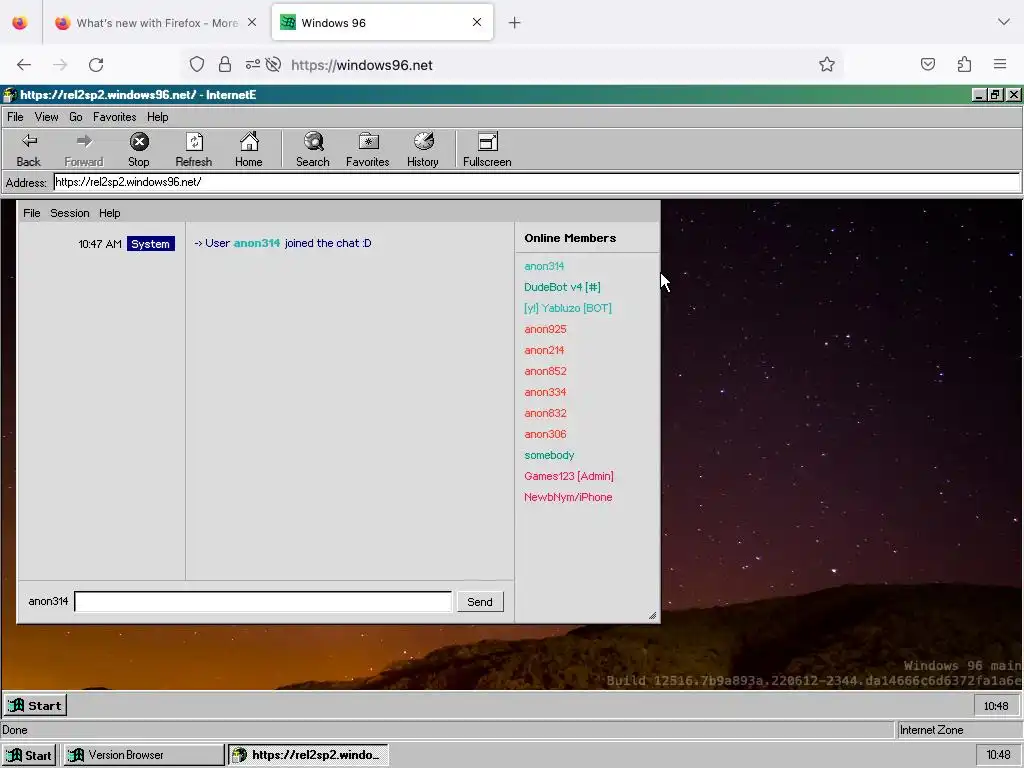This screenshot has width=1024, height=768.
Task: Select member anon214
Action: [544, 350]
